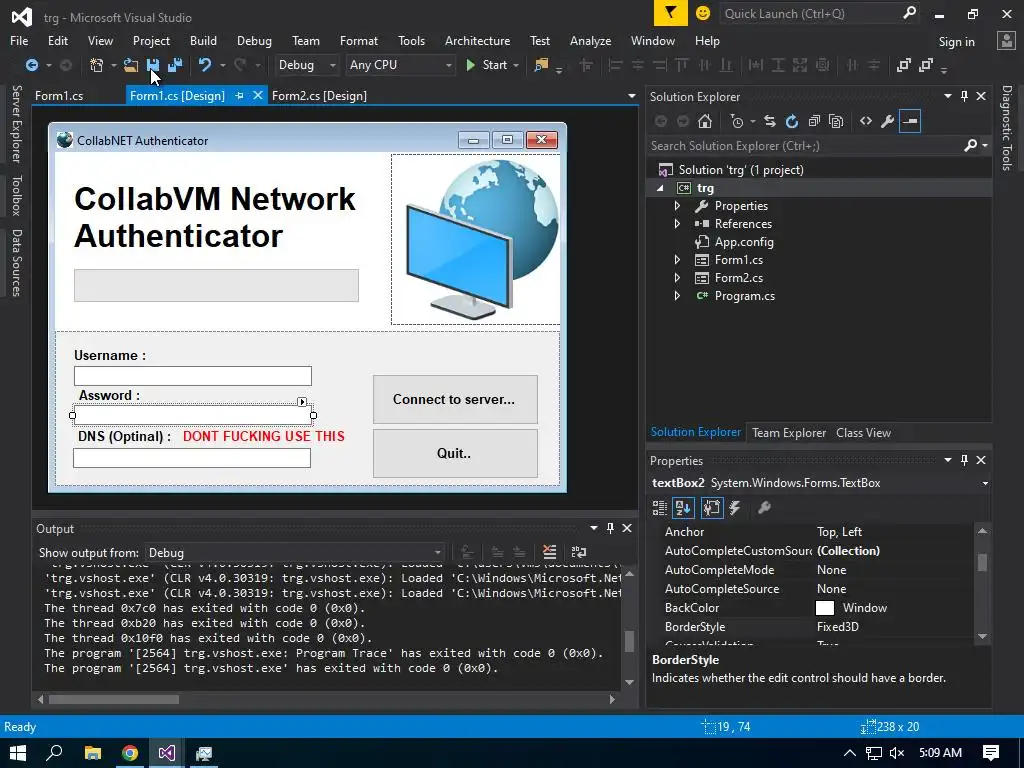Show the Events lightning icon in Properties

(x=735, y=508)
